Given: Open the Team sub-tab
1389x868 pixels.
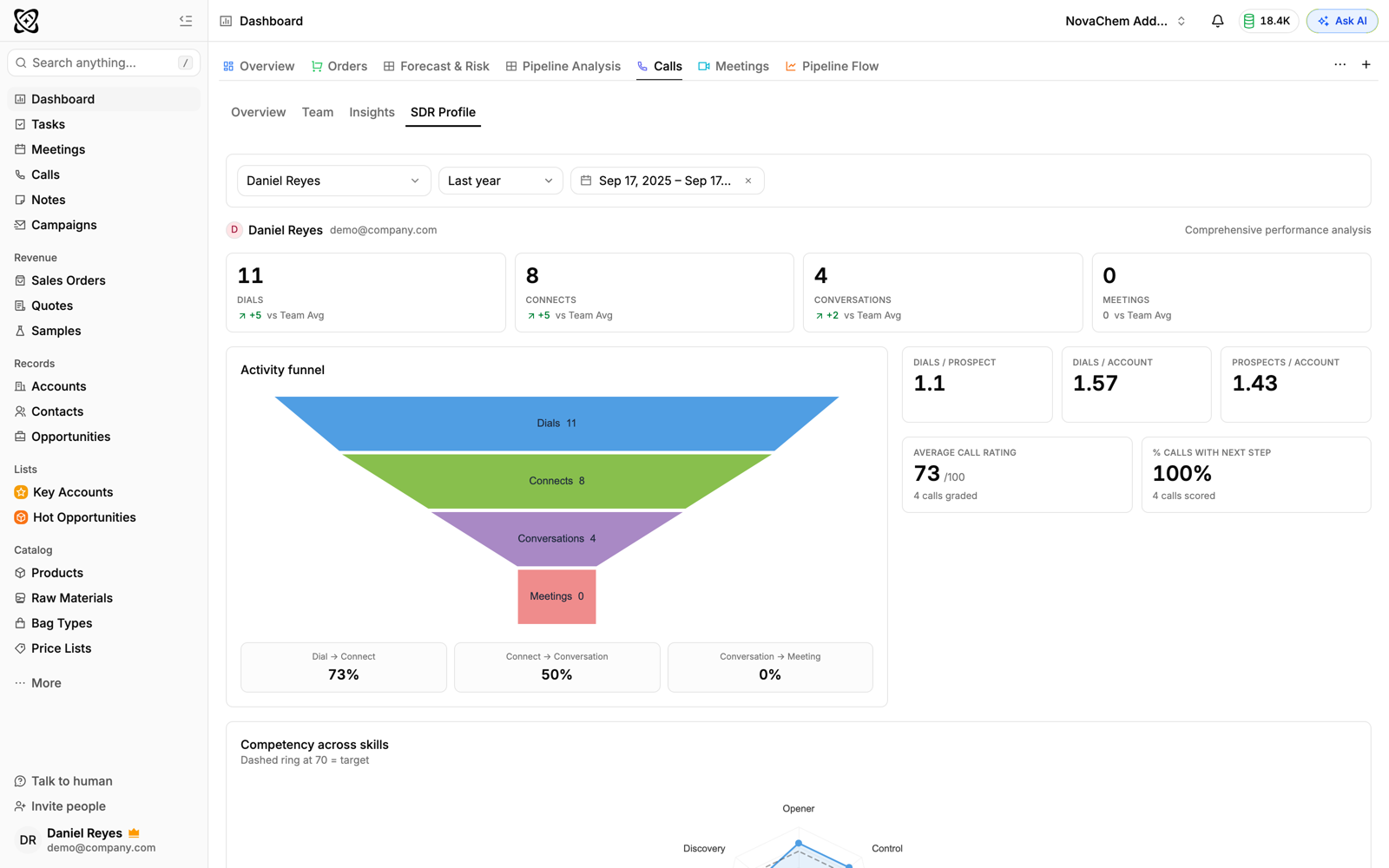Looking at the screenshot, I should click(318, 112).
